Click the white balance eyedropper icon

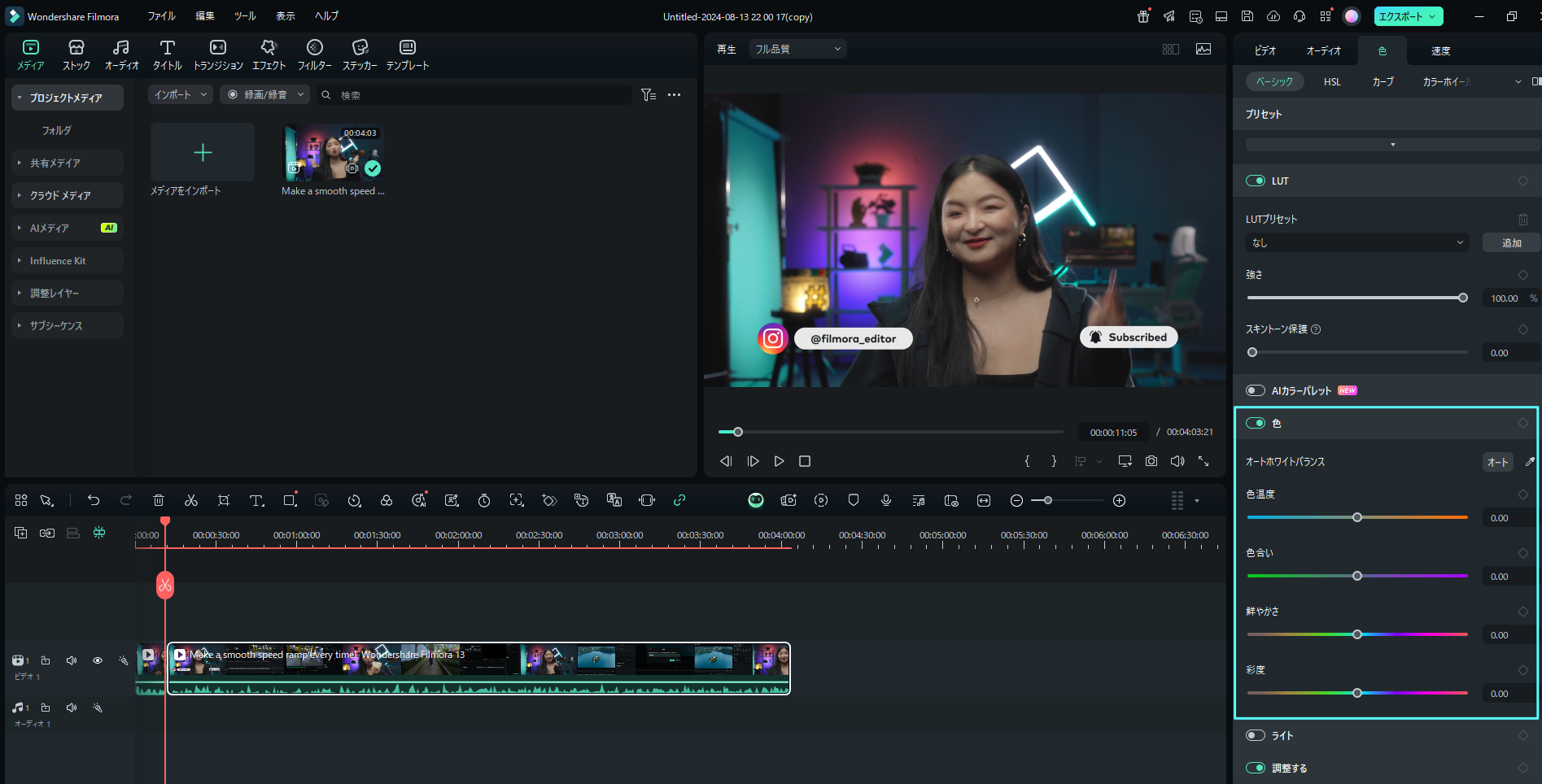[x=1529, y=462]
